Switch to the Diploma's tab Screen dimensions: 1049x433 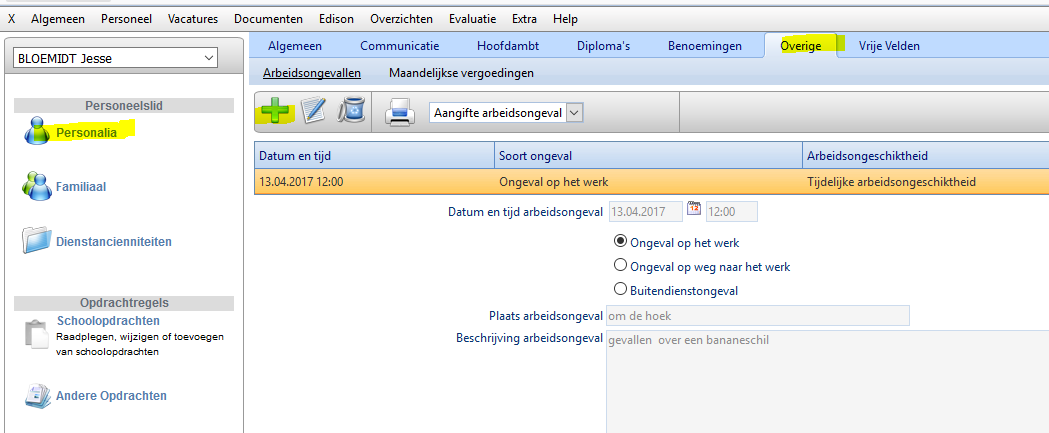603,45
